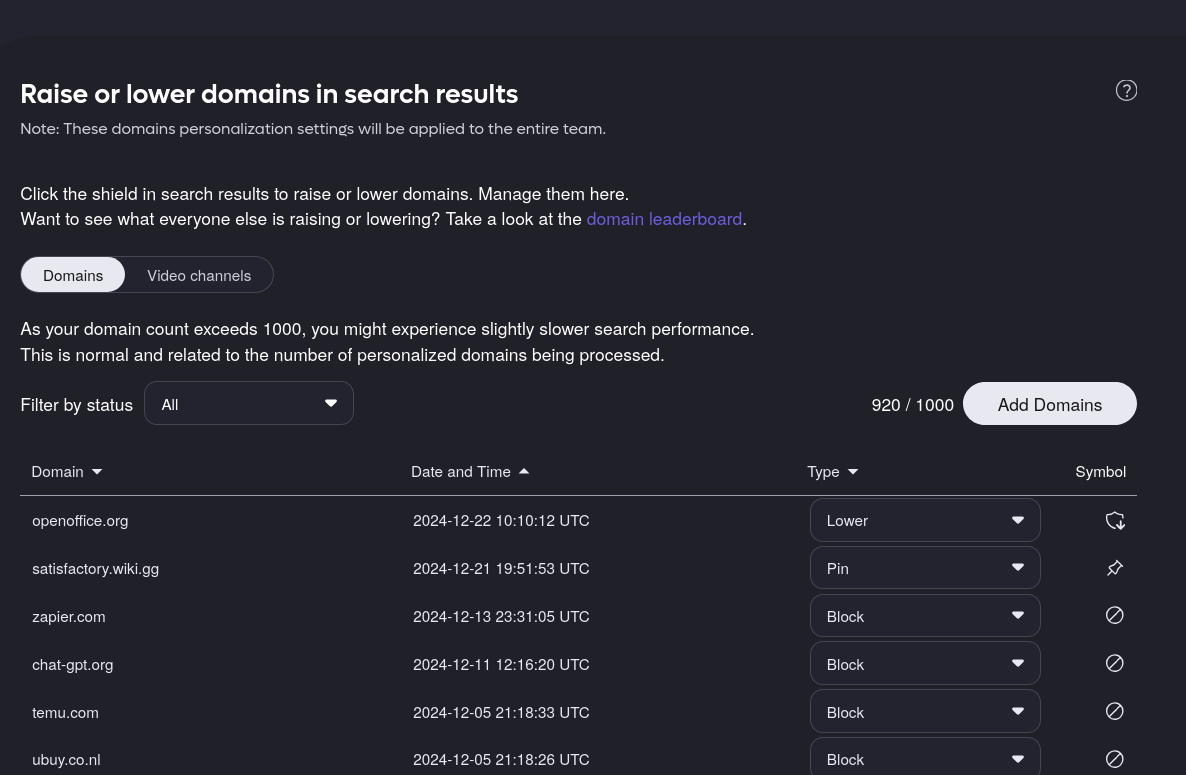Open Block type dropdown for chat-gpt.org
Screen dimensions: 1186x775
point(924,664)
